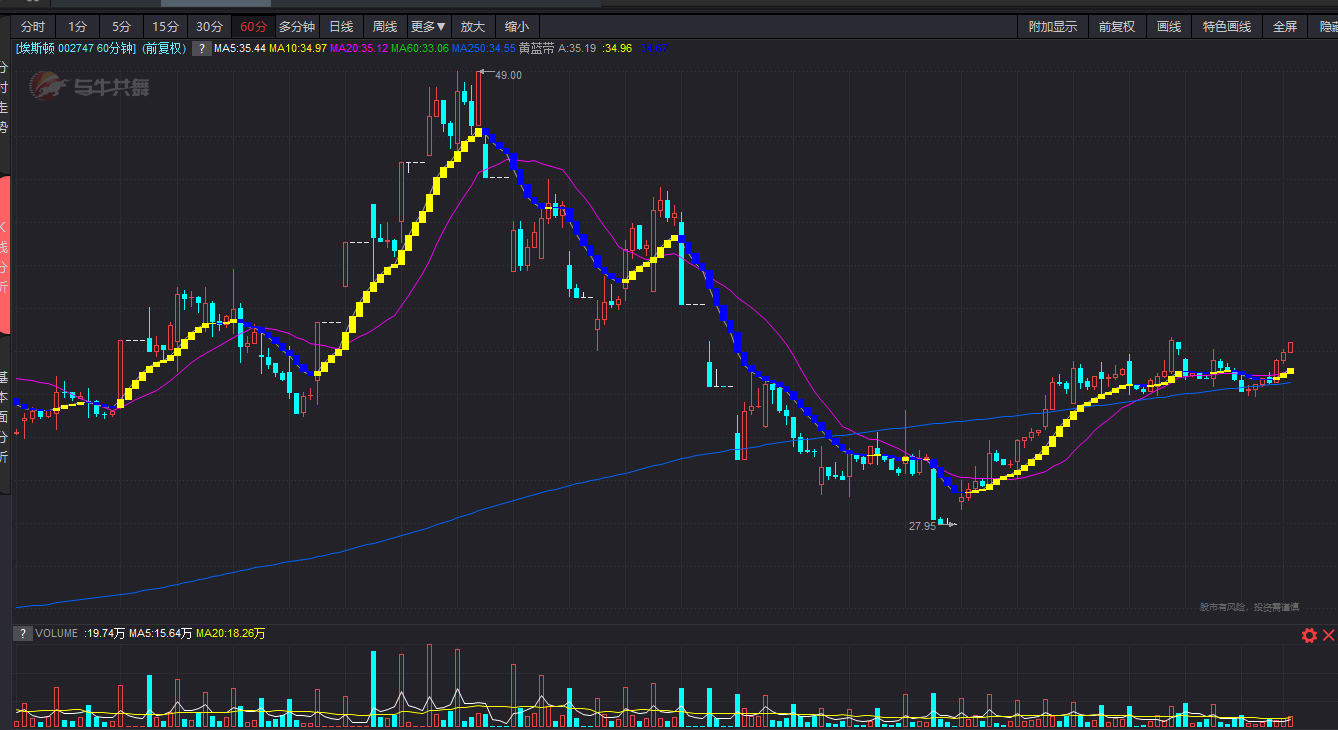The image size is (1338, 730).
Task: Switch to 周线 weekly period
Action: (x=385, y=27)
